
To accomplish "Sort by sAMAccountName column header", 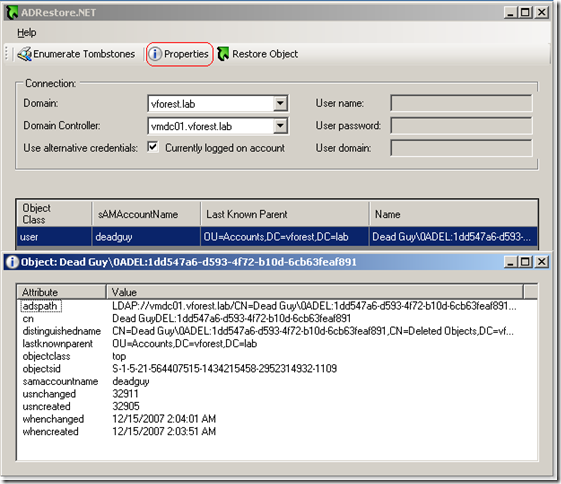I will point(146,214).
